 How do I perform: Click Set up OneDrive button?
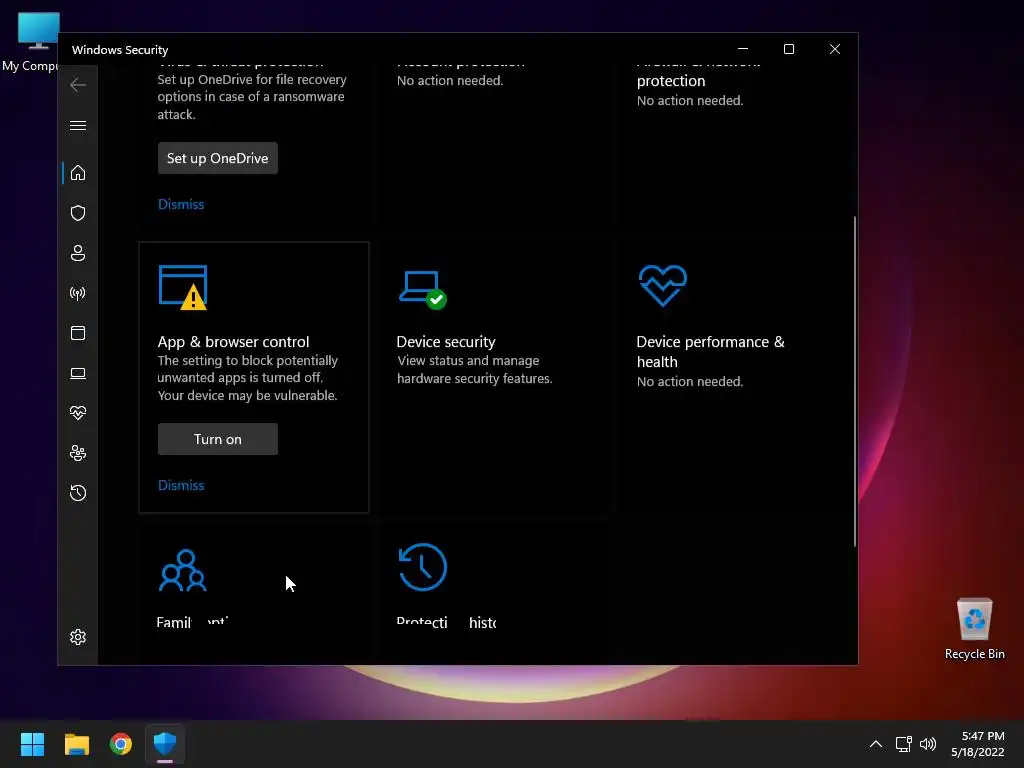tap(217, 158)
